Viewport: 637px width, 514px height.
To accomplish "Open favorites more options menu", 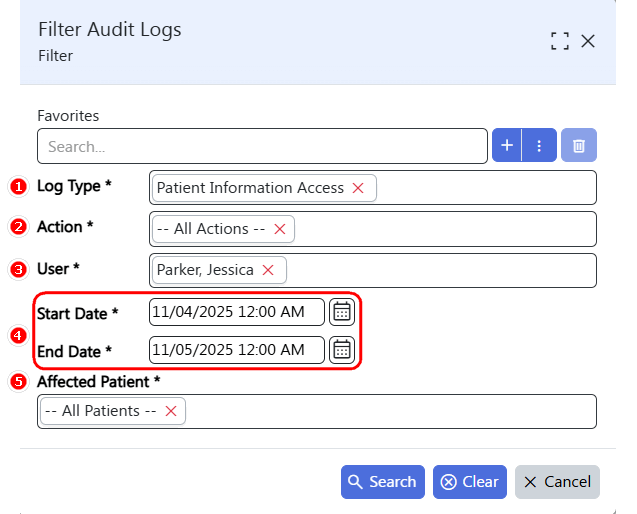I will point(539,145).
